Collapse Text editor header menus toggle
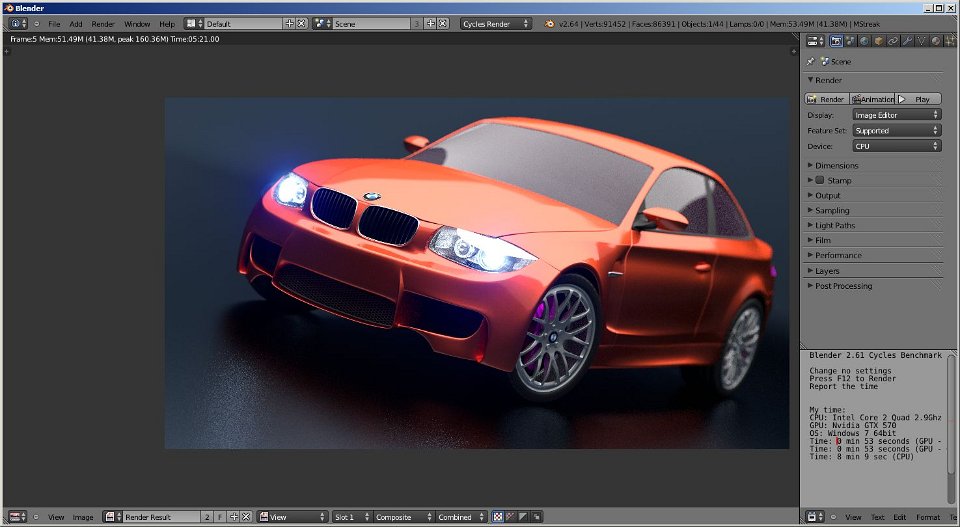Viewport: 960px width, 527px height. pos(834,517)
